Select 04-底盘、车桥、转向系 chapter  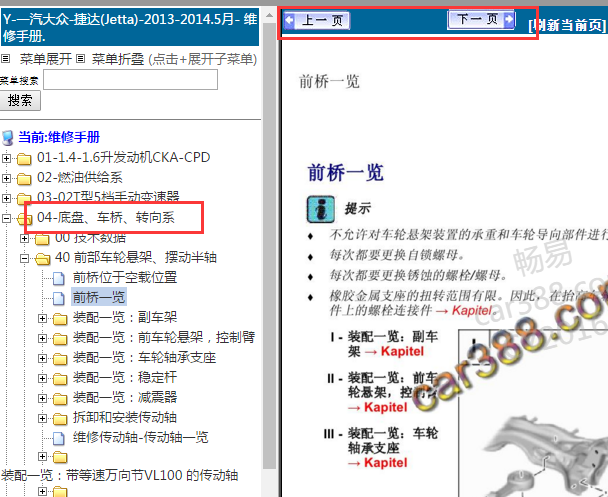coord(105,217)
